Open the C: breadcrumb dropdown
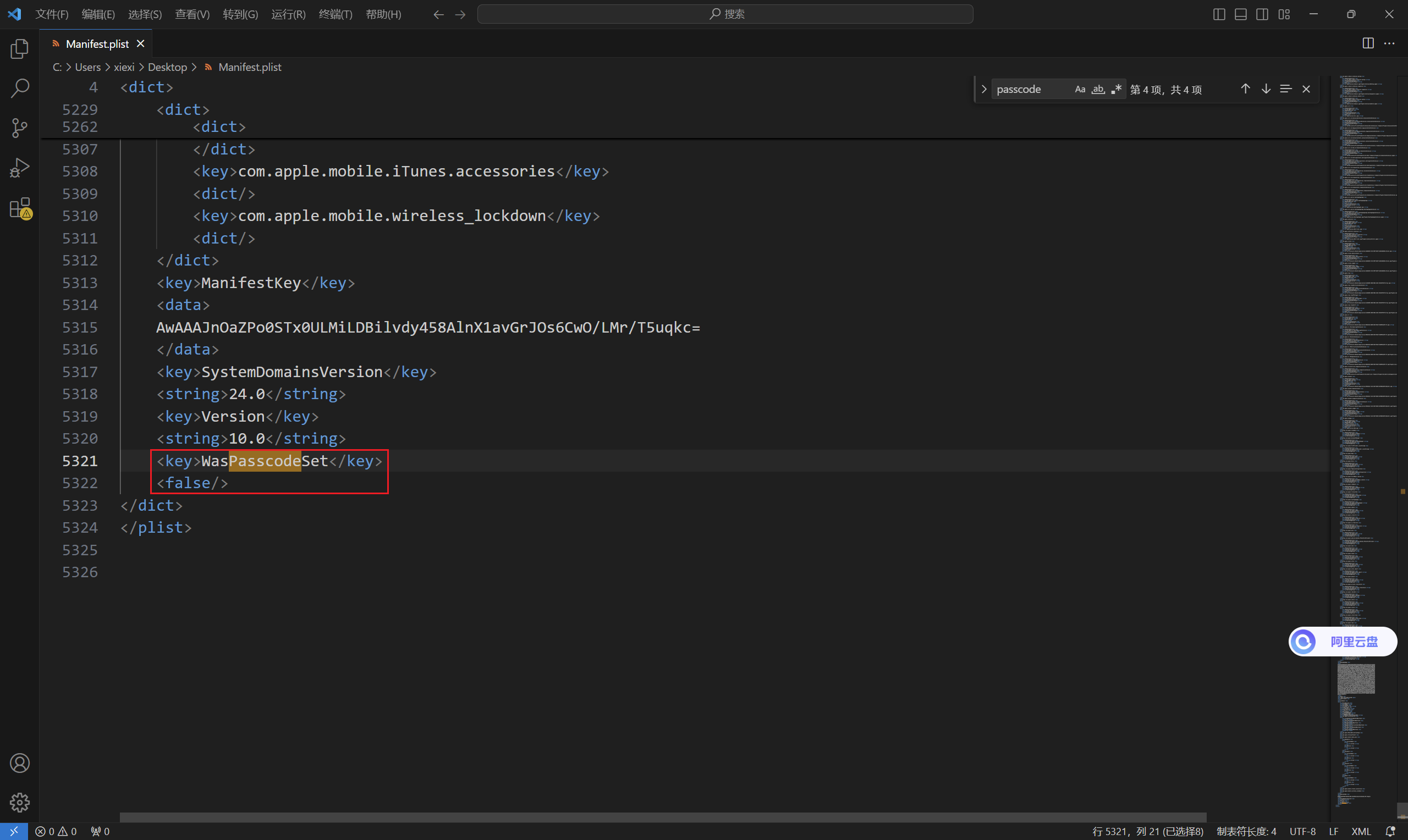Viewport: 1408px width, 840px height. click(57, 67)
